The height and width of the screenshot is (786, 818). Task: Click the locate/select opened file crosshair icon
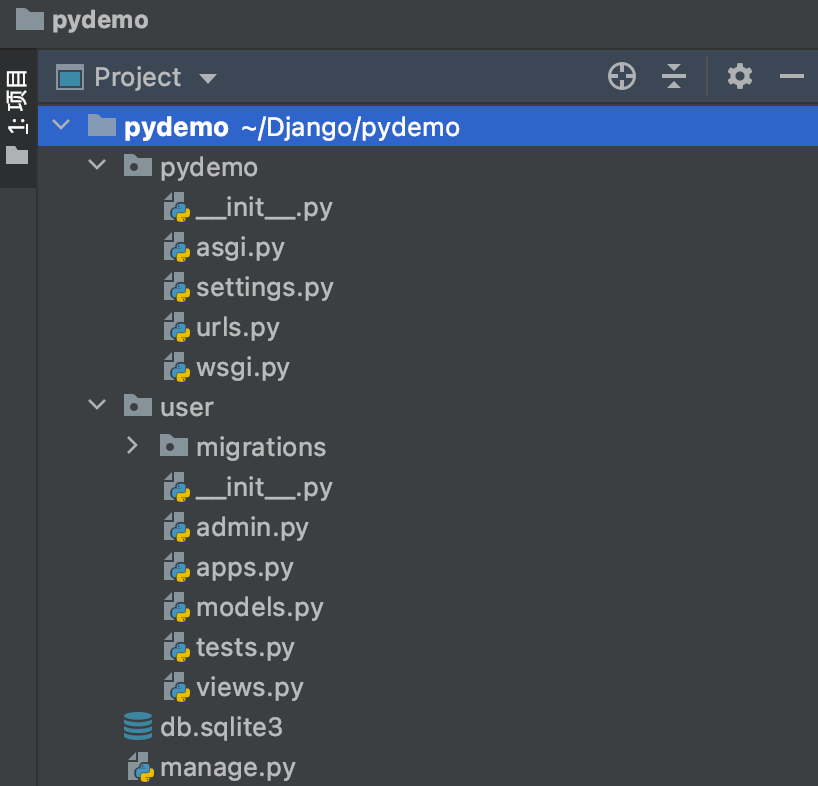click(622, 76)
